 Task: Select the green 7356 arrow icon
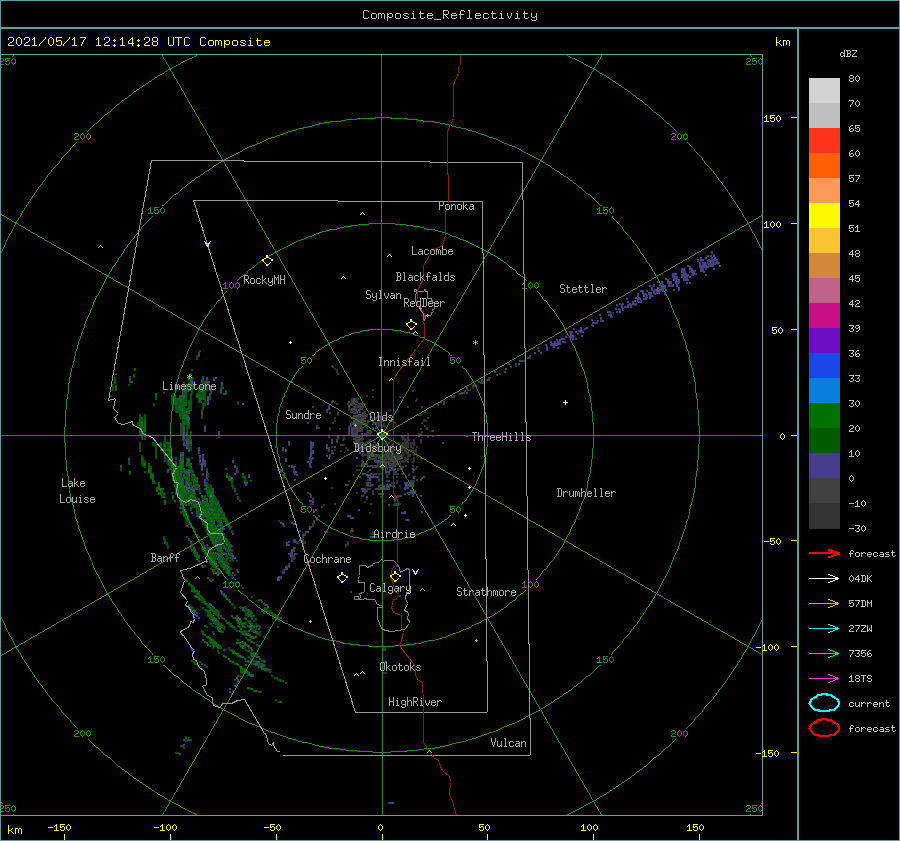[x=824, y=653]
